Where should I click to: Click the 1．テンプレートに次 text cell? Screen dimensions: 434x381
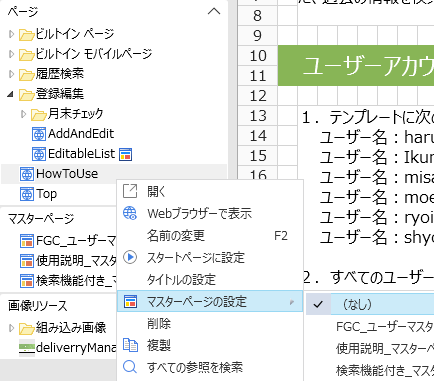click(368, 117)
